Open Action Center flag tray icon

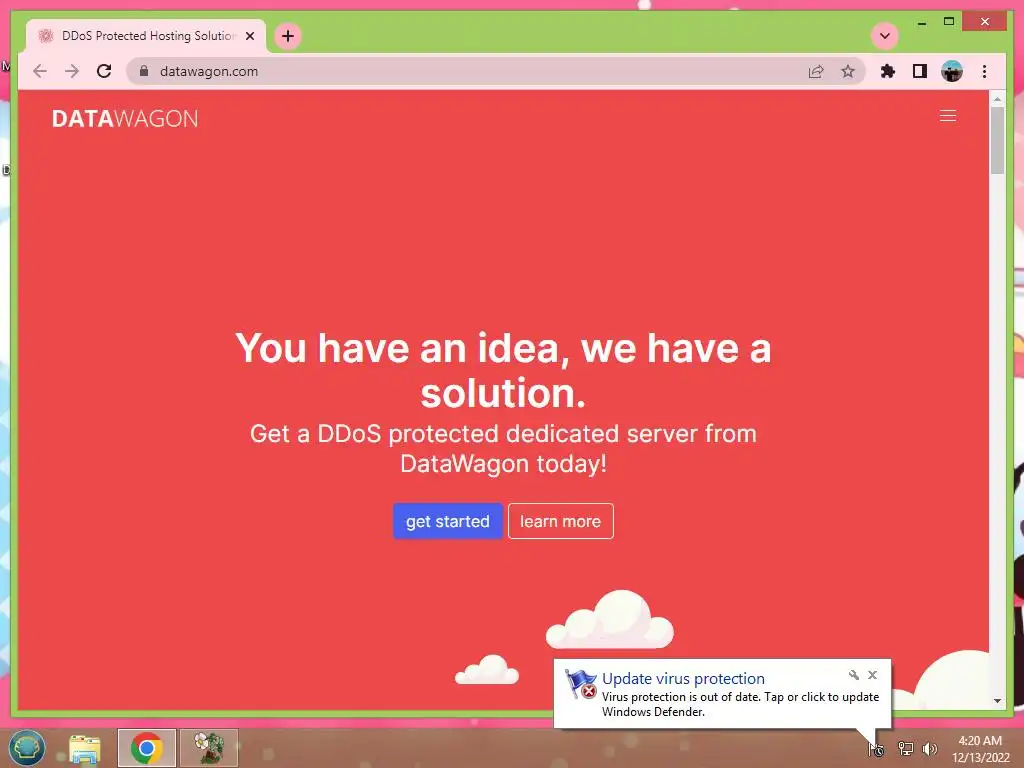tap(876, 749)
